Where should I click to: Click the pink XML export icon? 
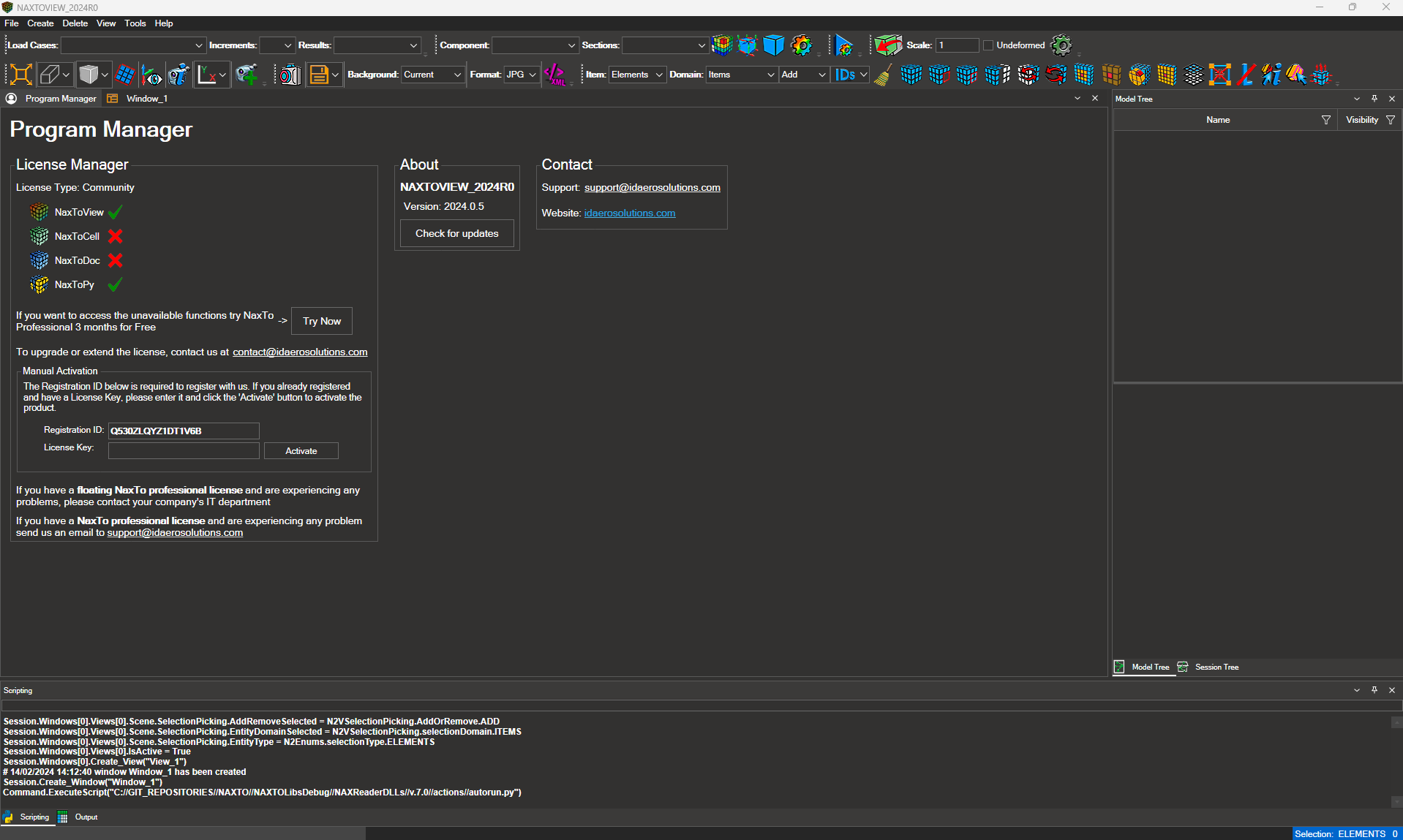pyautogui.click(x=555, y=75)
